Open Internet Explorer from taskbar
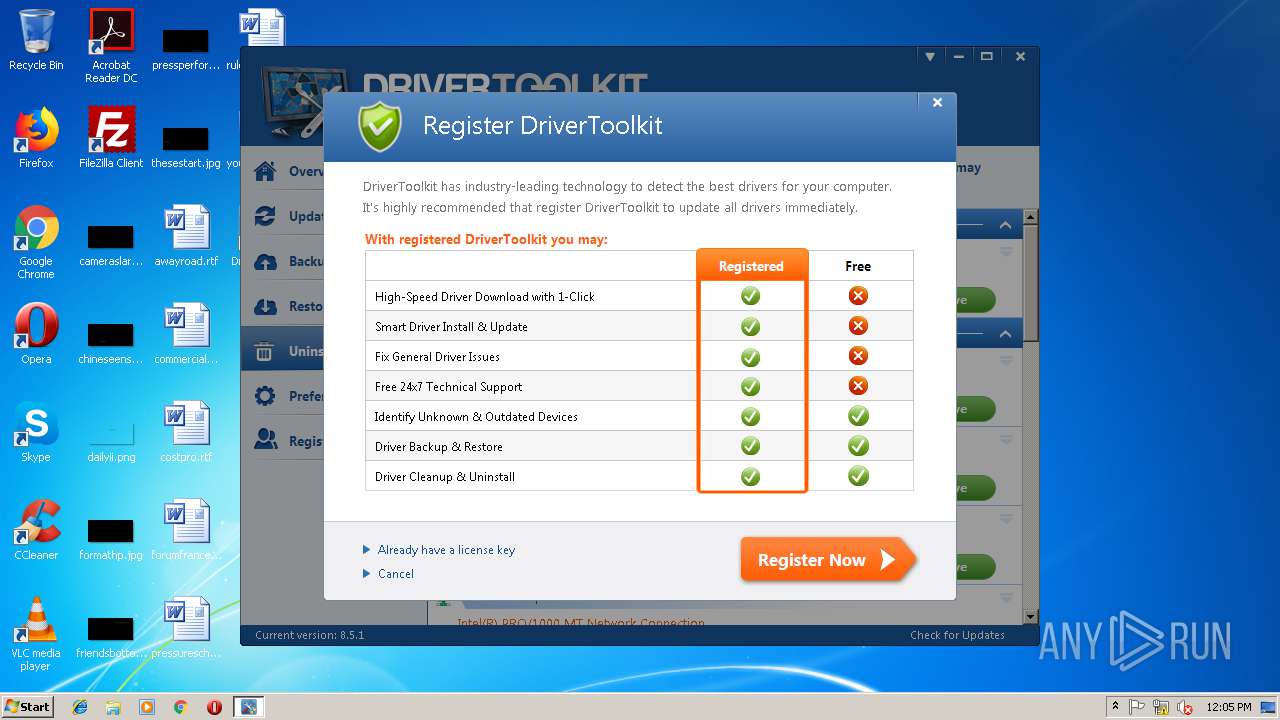The image size is (1280, 720). point(80,707)
